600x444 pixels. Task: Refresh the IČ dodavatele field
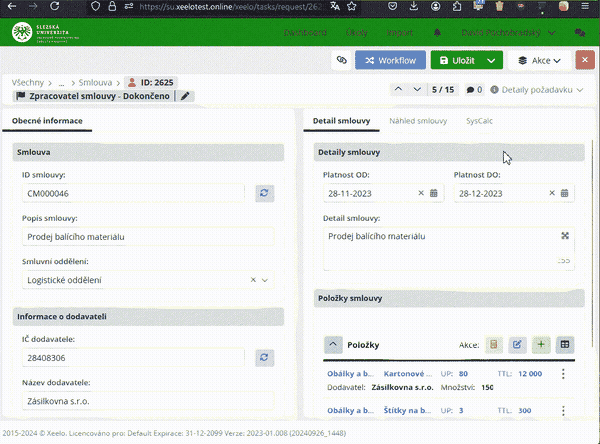coord(264,356)
